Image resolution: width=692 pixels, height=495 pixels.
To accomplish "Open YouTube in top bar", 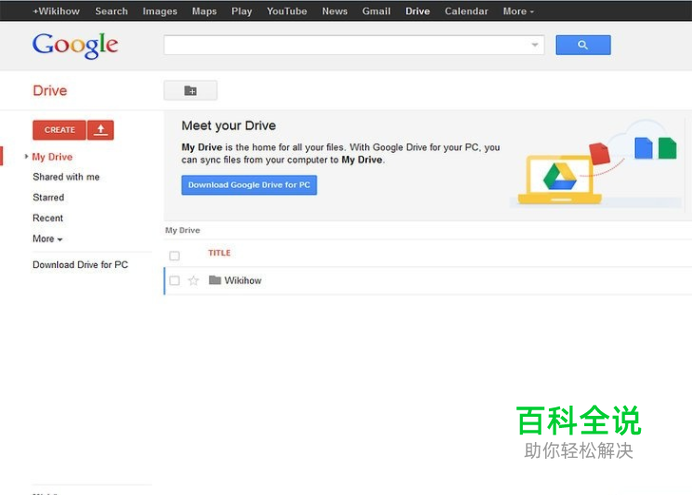I will [287, 11].
